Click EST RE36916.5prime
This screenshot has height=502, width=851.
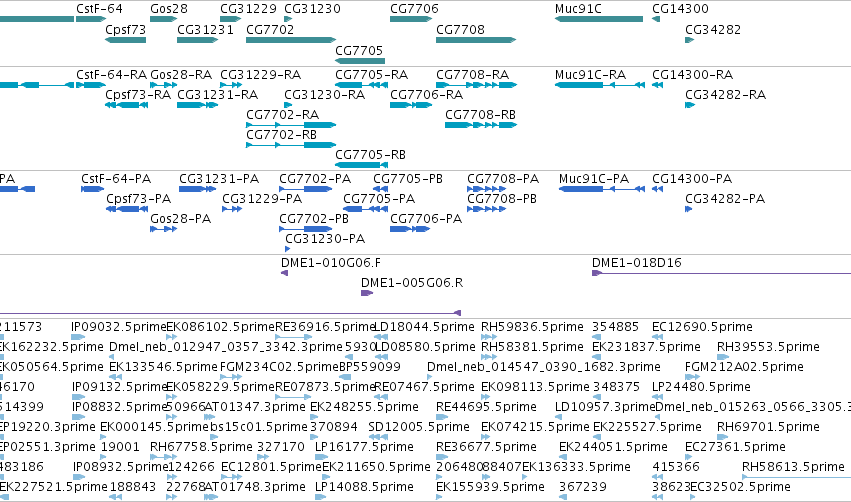[294, 337]
